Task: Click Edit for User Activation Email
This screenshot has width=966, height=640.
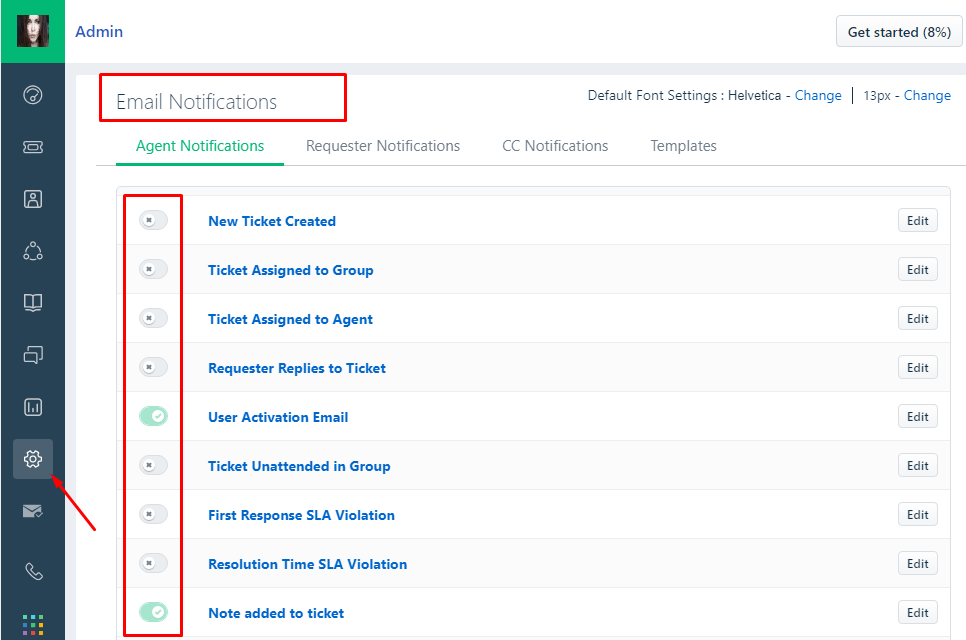Action: pyautogui.click(x=917, y=416)
